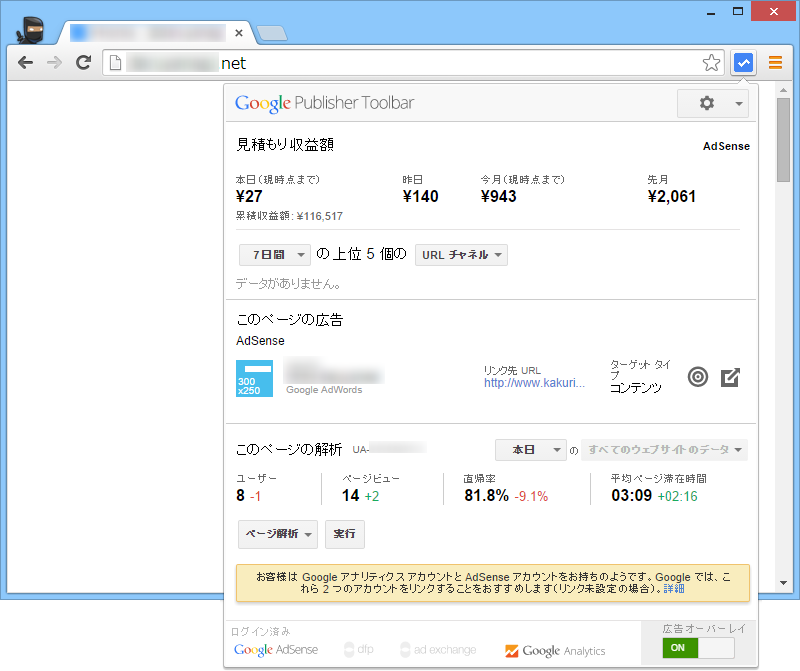Open the settings gear in the toolbar header

click(706, 103)
